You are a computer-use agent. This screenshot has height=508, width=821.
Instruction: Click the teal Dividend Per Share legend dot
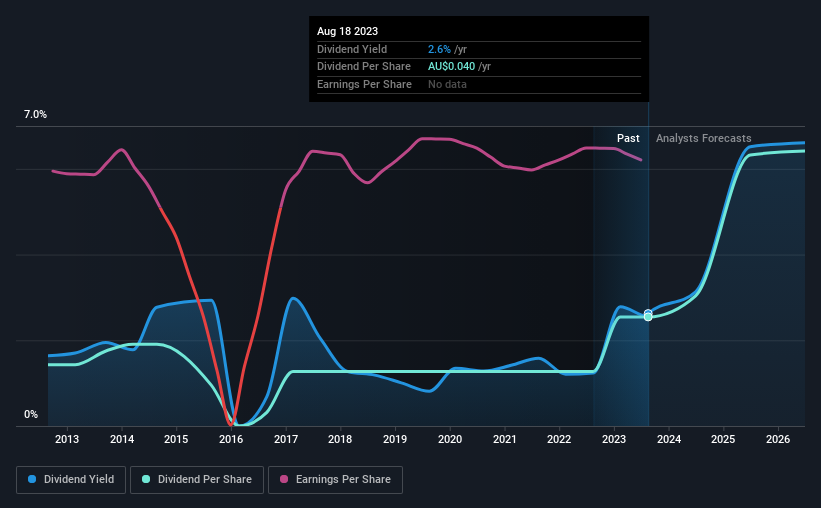tap(146, 479)
